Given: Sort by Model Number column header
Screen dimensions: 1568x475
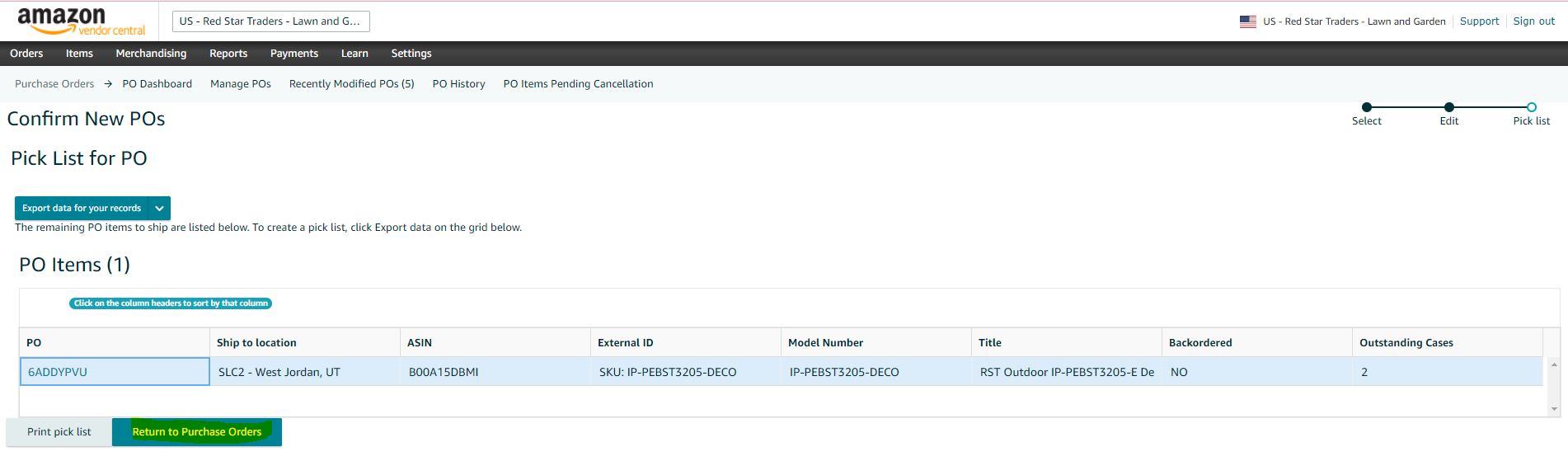Looking at the screenshot, I should click(876, 343).
